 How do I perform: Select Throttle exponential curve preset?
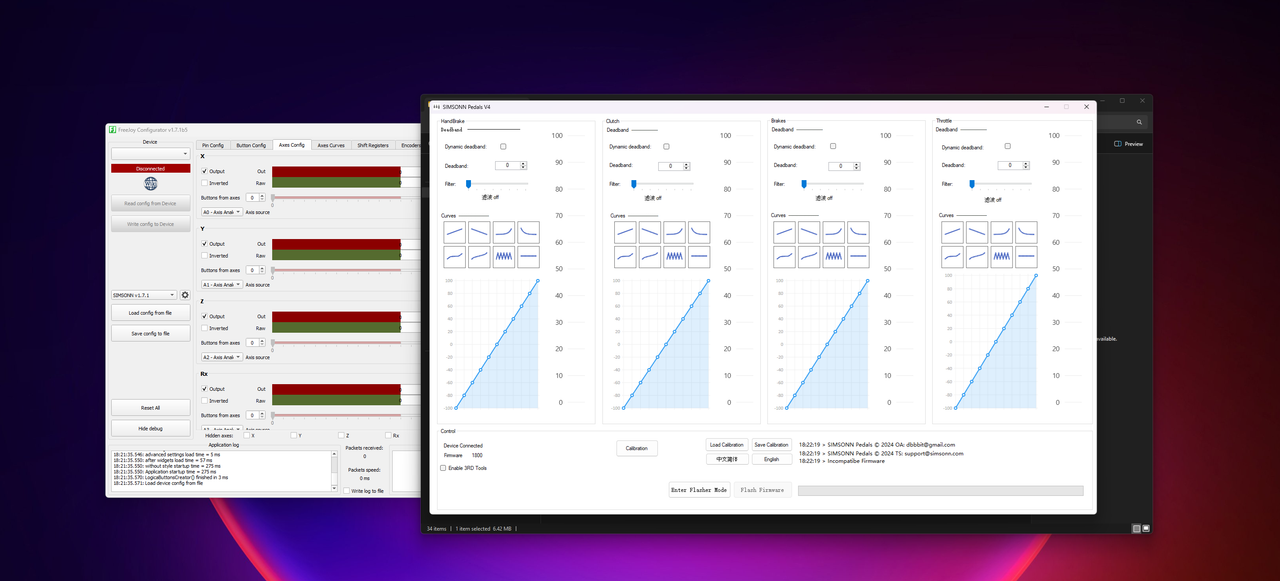(1002, 232)
